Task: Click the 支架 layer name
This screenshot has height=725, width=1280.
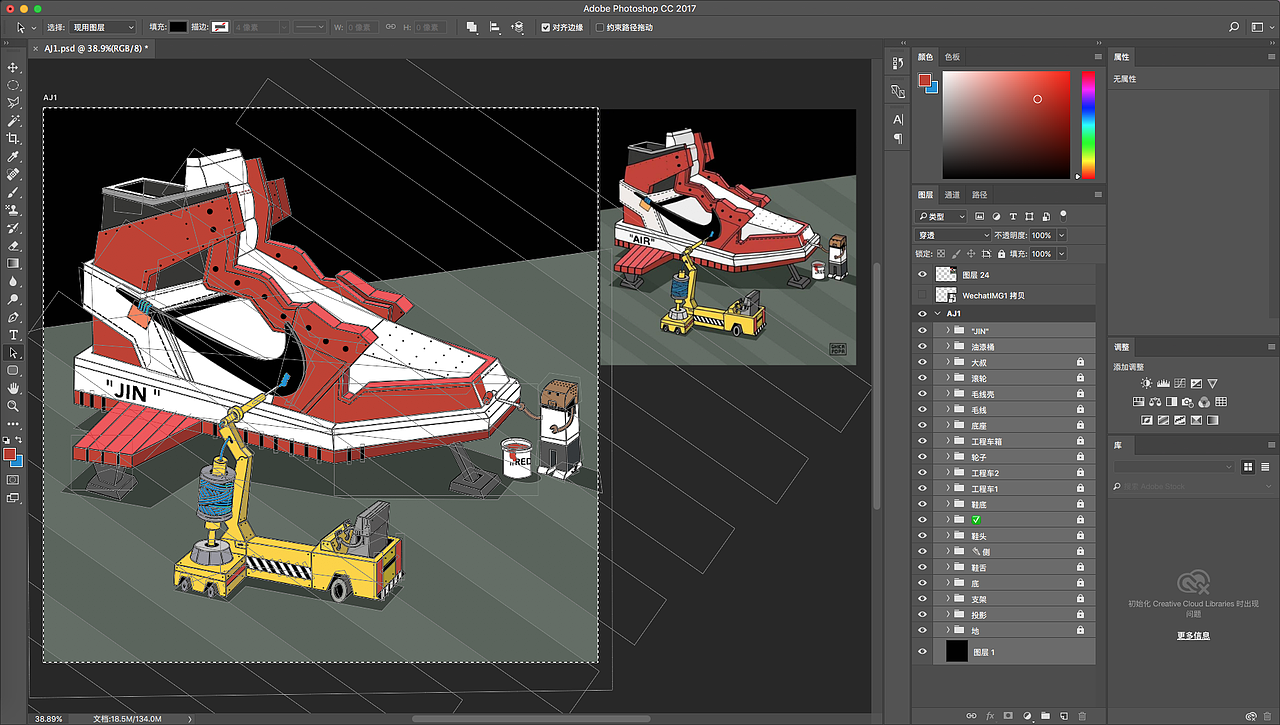Action: click(978, 599)
